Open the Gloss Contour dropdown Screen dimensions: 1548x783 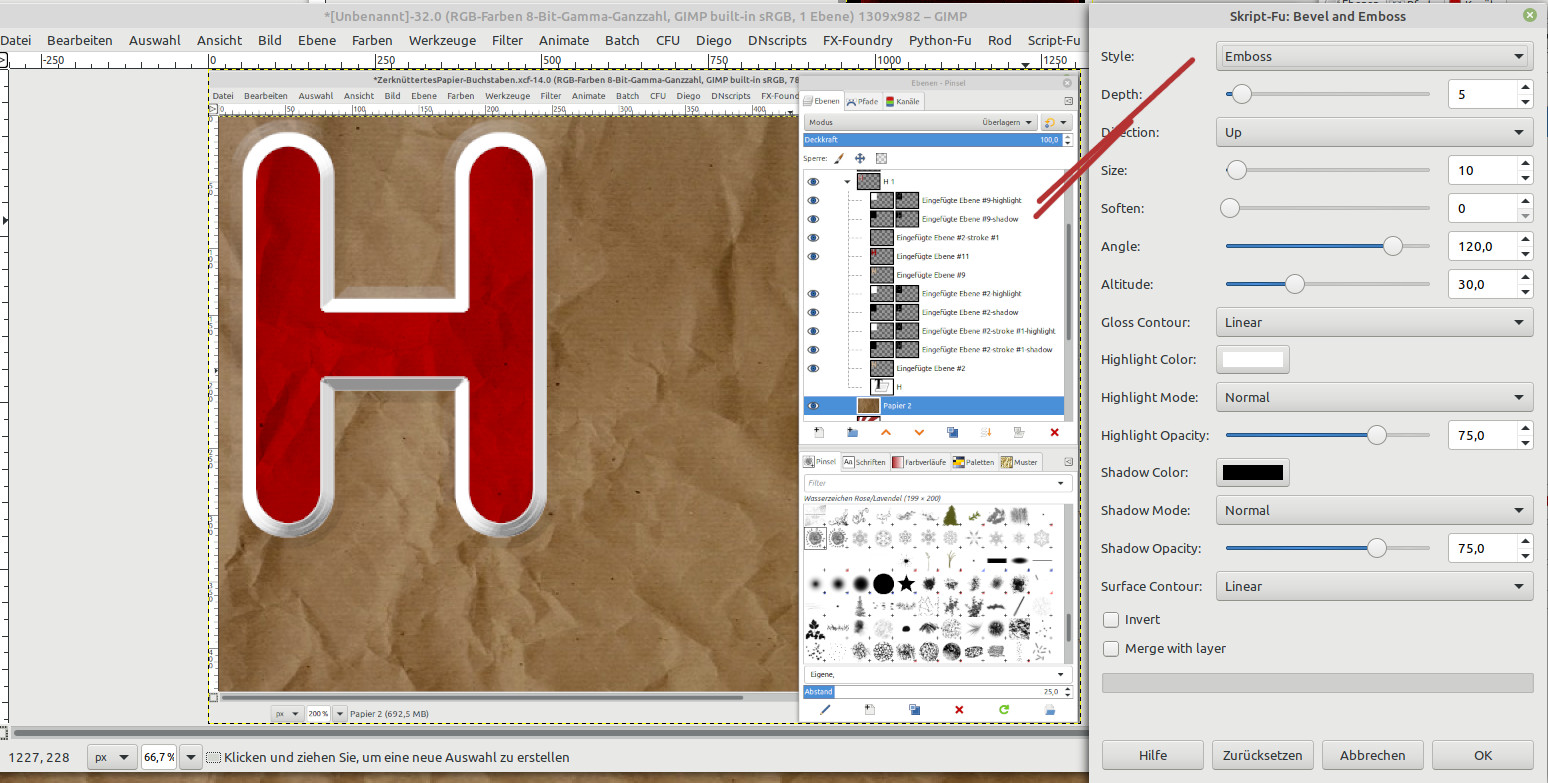tap(1374, 323)
